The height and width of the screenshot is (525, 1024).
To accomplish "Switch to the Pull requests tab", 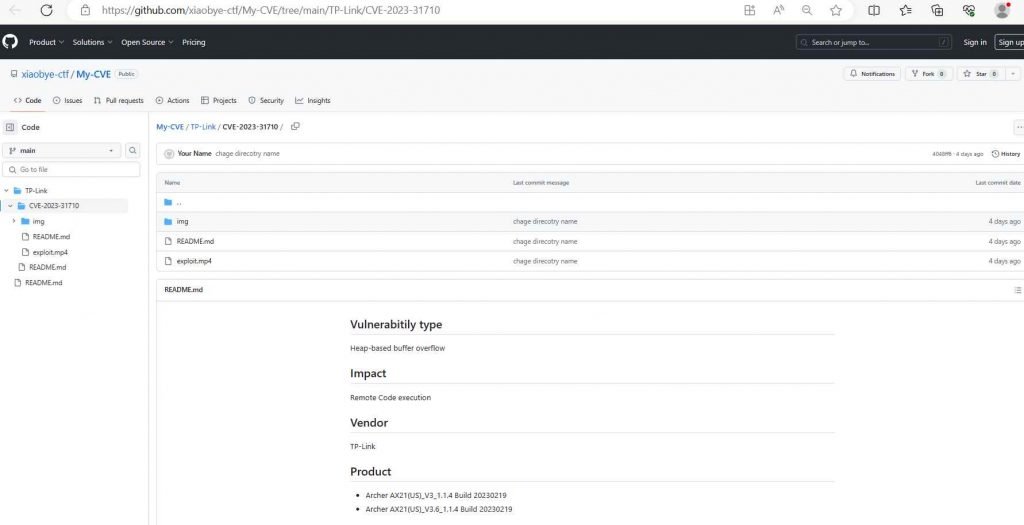I will click(118, 101).
